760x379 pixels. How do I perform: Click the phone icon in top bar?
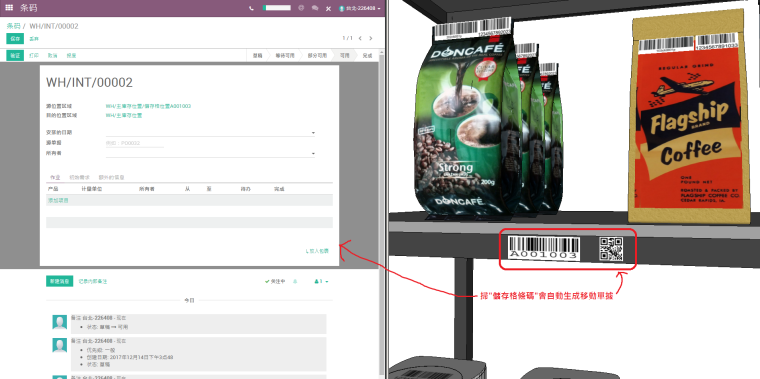(x=251, y=8)
